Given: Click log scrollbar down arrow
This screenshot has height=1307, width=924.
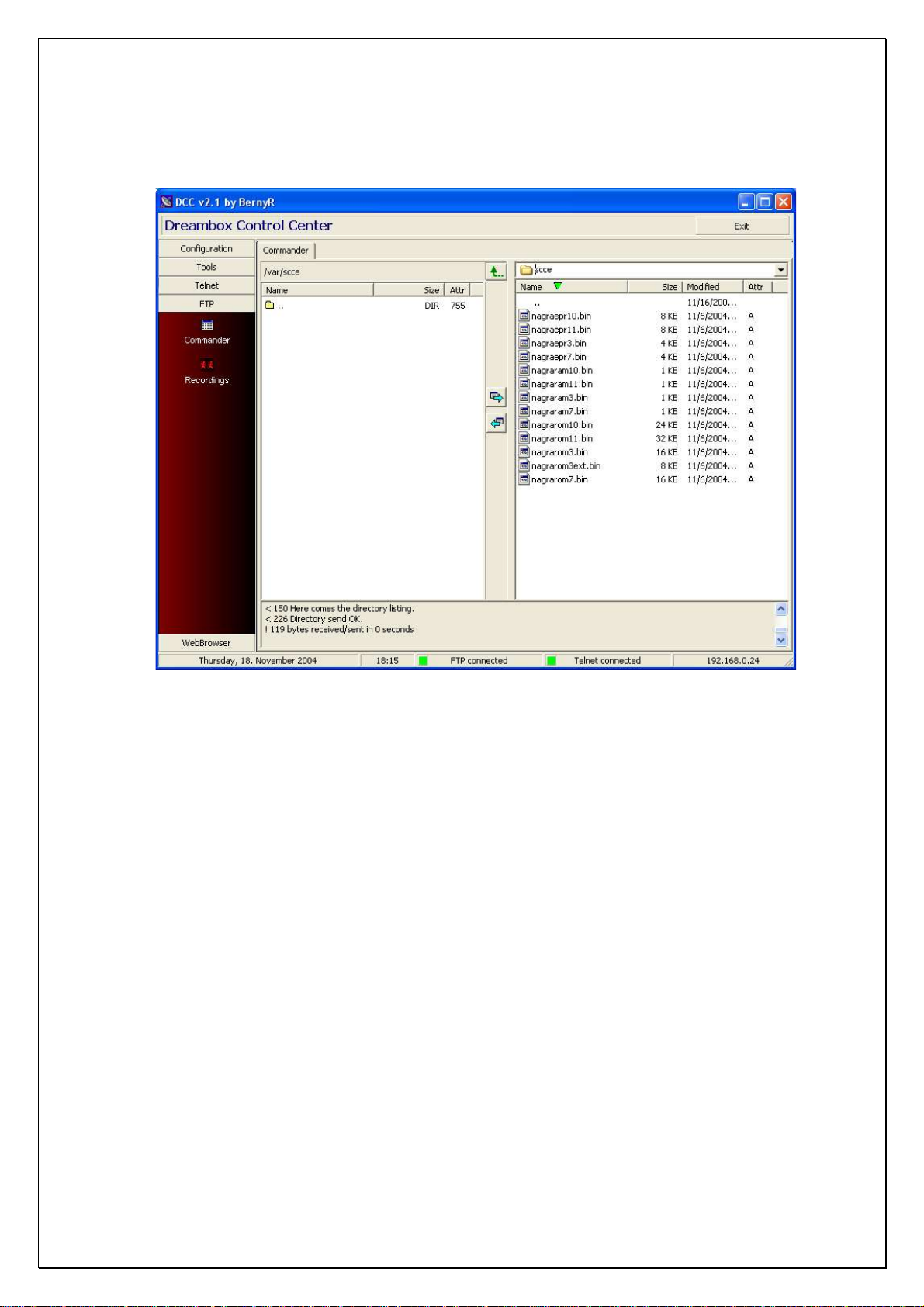Looking at the screenshot, I should point(781,640).
